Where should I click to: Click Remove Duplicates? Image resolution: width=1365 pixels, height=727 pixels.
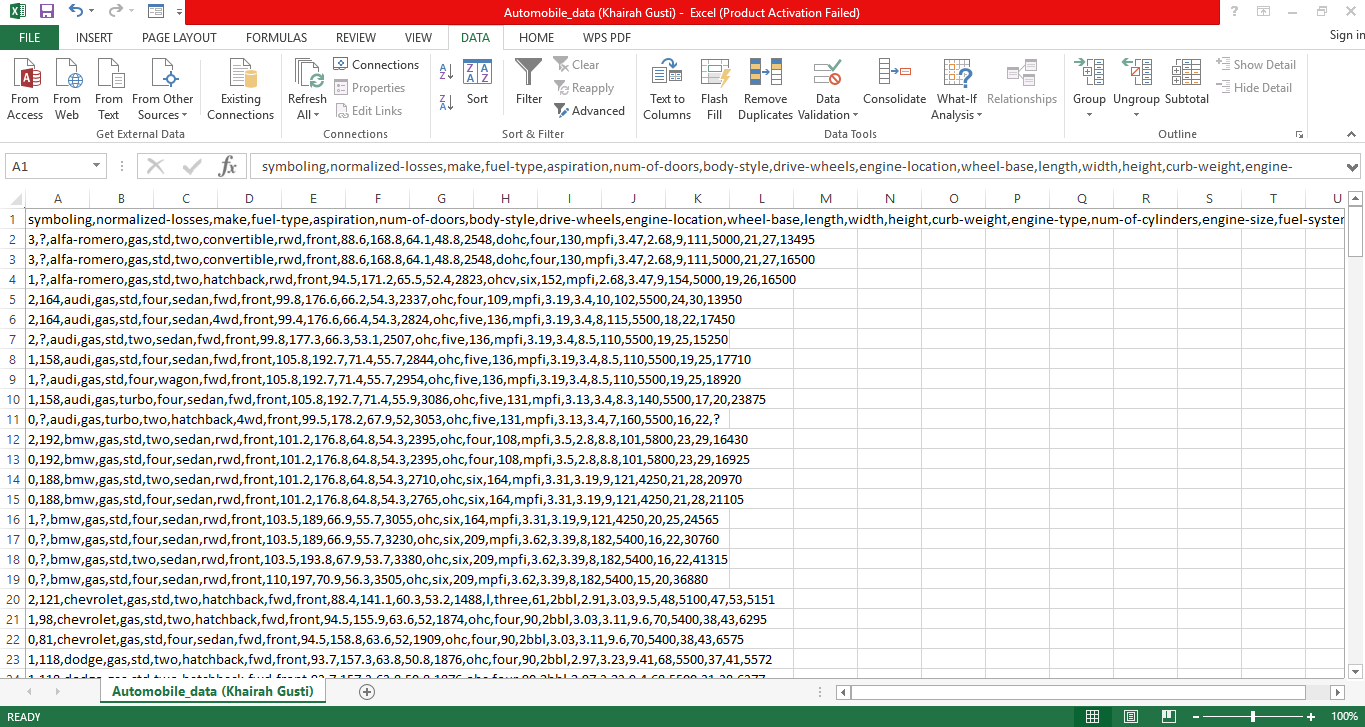tap(765, 89)
